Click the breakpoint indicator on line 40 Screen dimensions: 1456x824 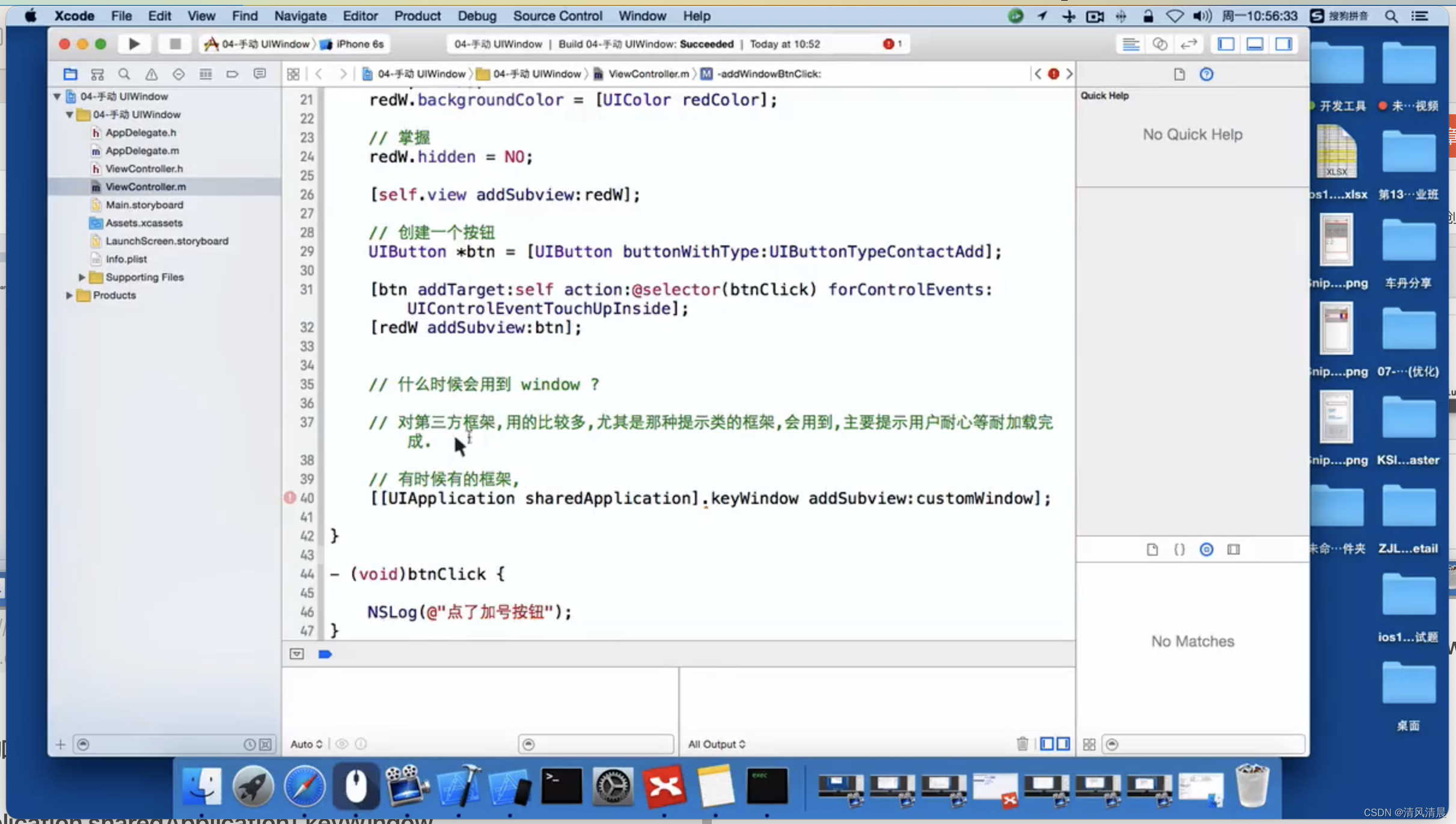[289, 497]
